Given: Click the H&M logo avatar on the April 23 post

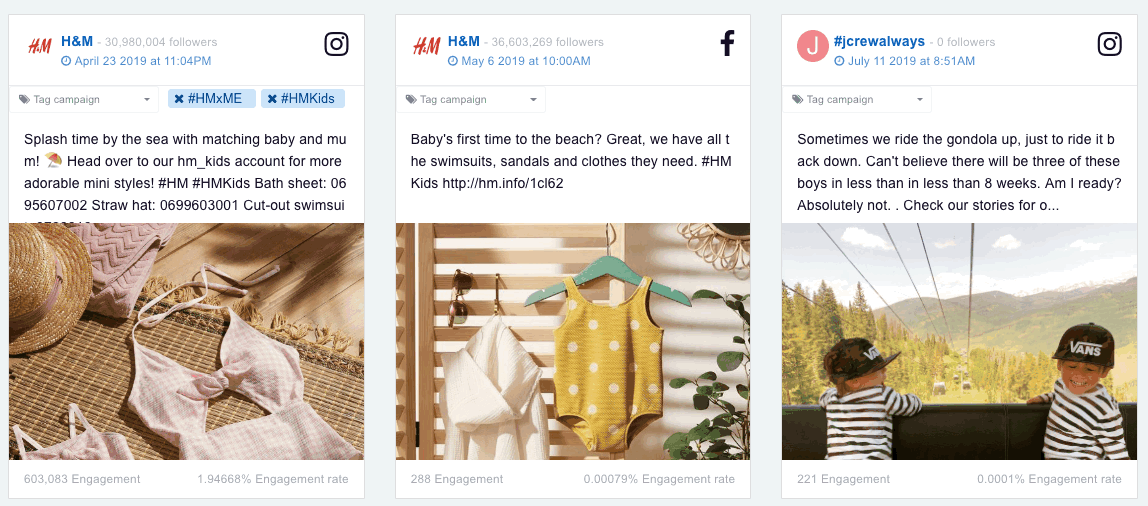Looking at the screenshot, I should coord(40,48).
